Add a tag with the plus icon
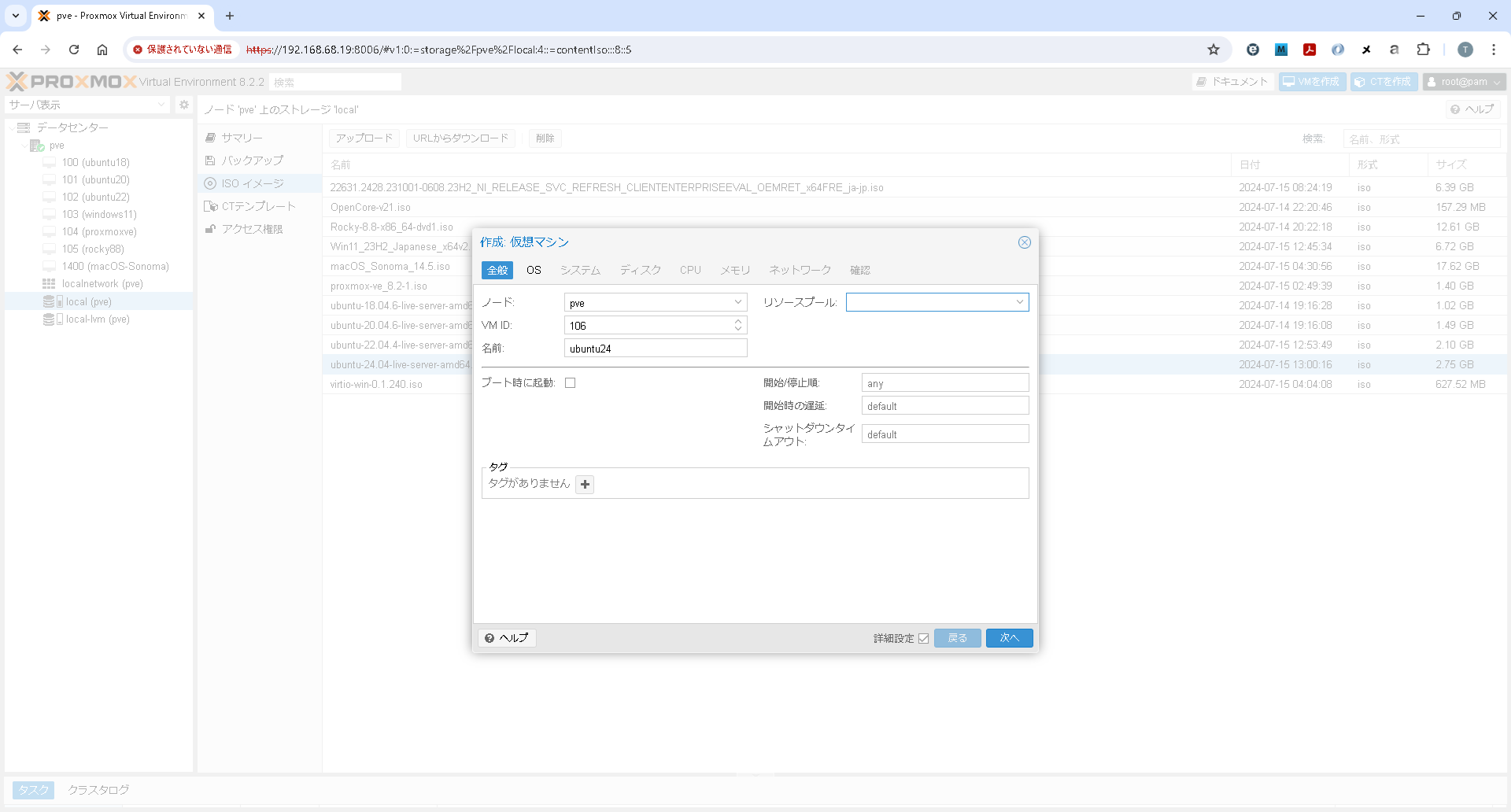1511x812 pixels. [585, 484]
